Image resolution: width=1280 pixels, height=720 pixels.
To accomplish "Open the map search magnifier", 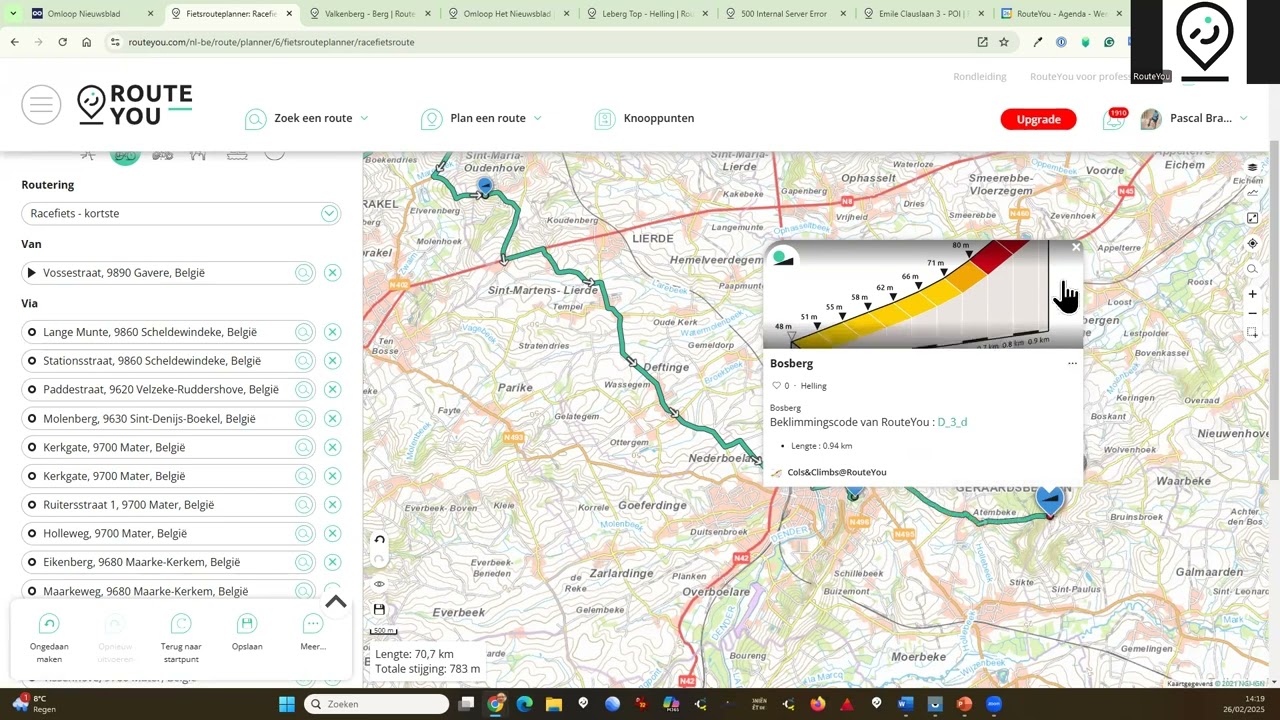I will point(1252,269).
